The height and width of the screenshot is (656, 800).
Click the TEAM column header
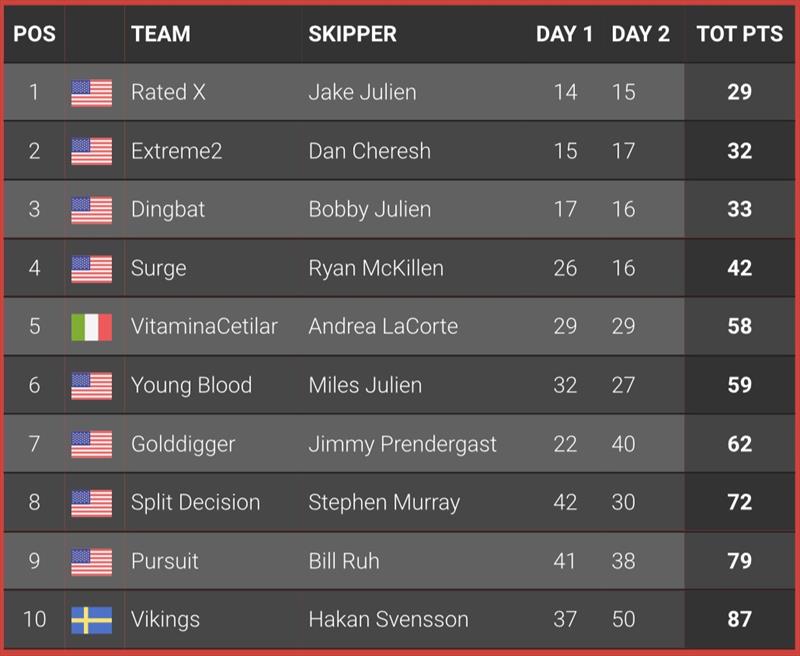click(161, 34)
